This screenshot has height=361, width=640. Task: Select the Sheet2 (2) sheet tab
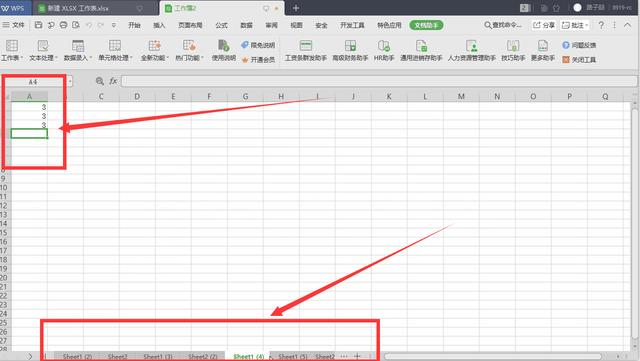202,357
